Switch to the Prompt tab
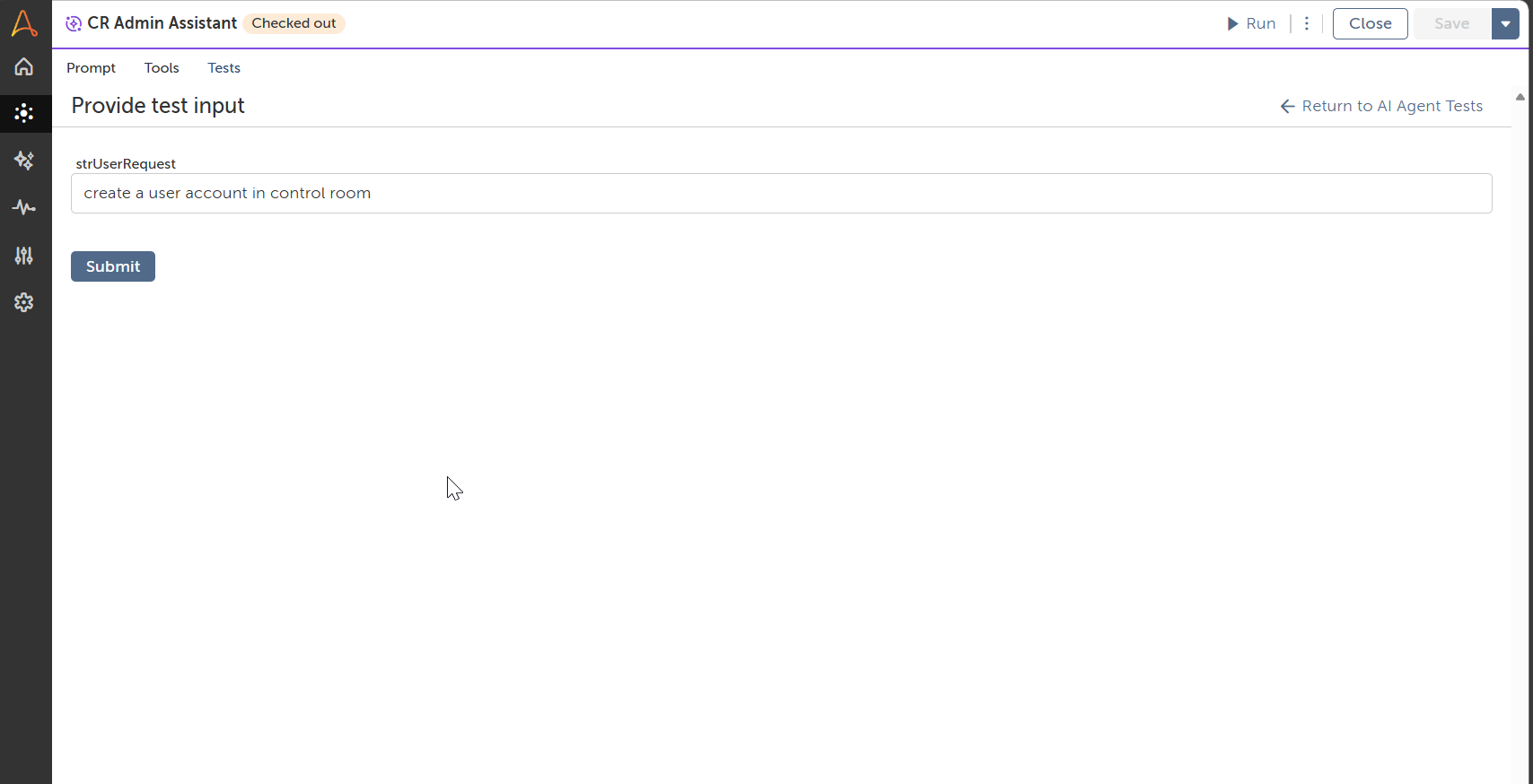Viewport: 1533px width, 784px height. (91, 68)
